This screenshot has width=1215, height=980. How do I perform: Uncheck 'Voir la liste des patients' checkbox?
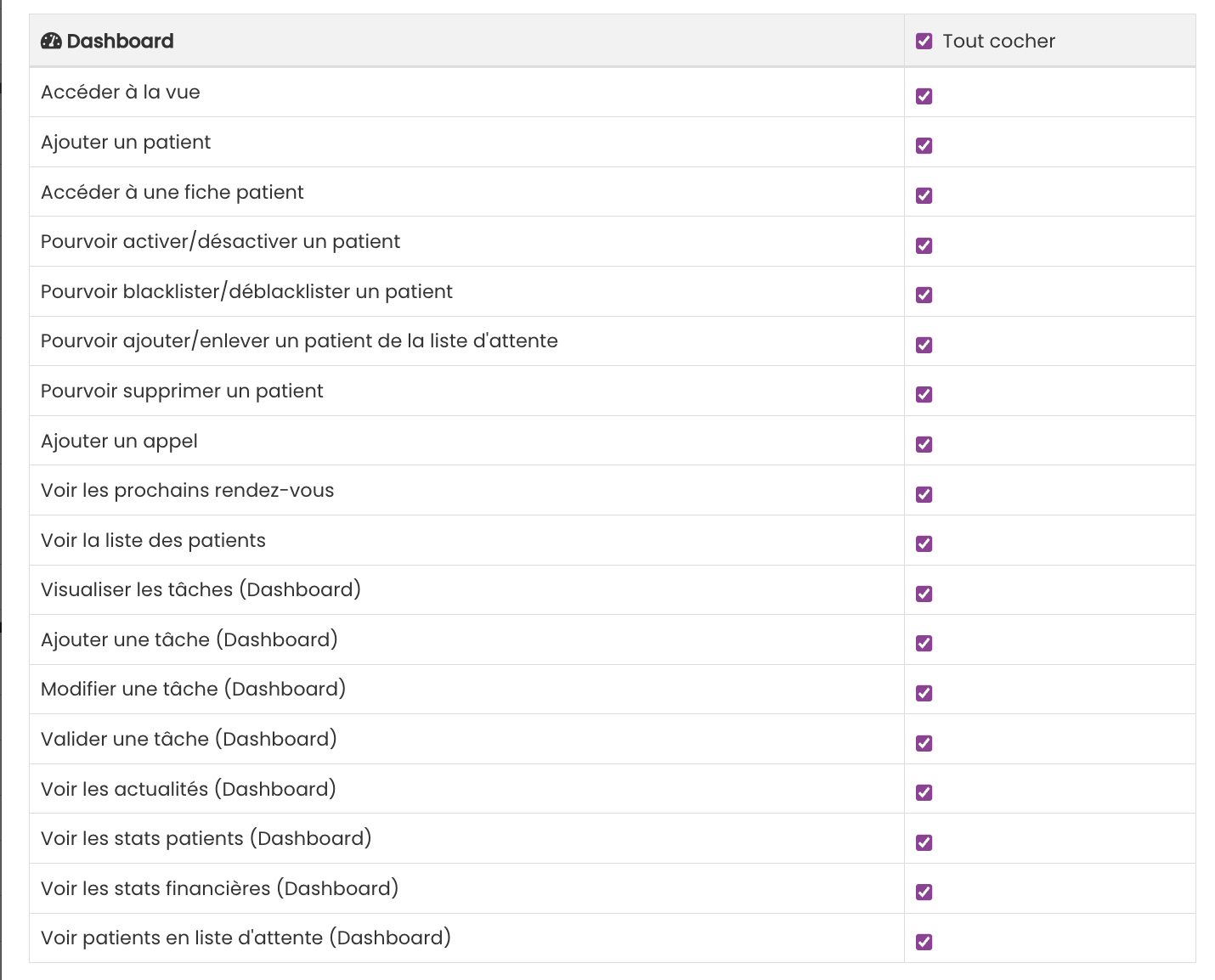tap(924, 544)
